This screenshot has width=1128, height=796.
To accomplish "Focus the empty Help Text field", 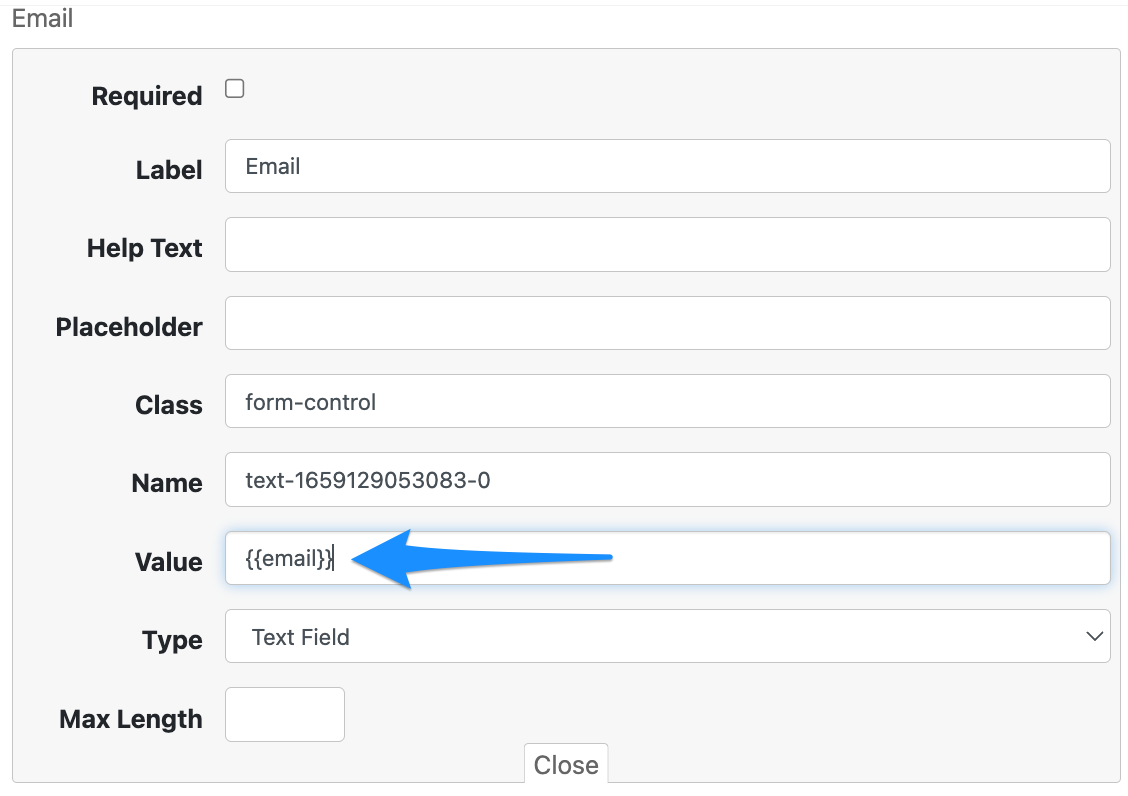I will coord(667,244).
